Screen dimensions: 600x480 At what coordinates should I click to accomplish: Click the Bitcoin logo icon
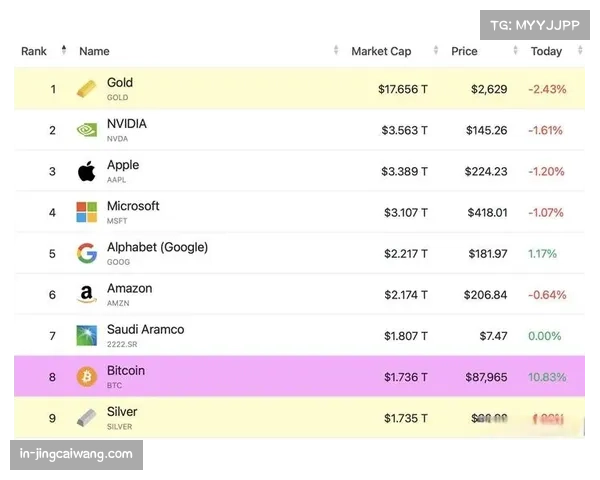[87, 376]
